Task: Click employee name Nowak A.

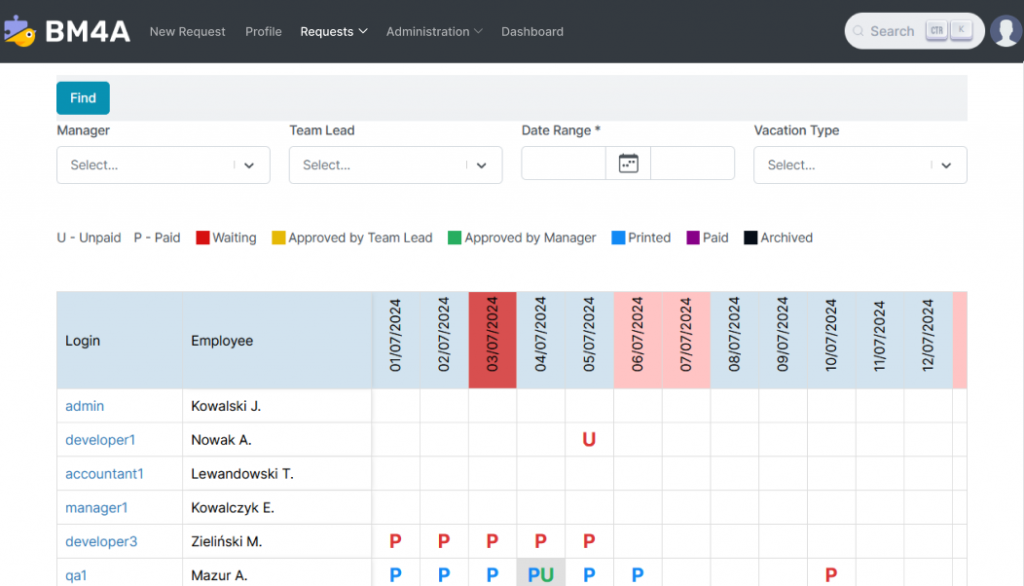Action: pos(221,440)
